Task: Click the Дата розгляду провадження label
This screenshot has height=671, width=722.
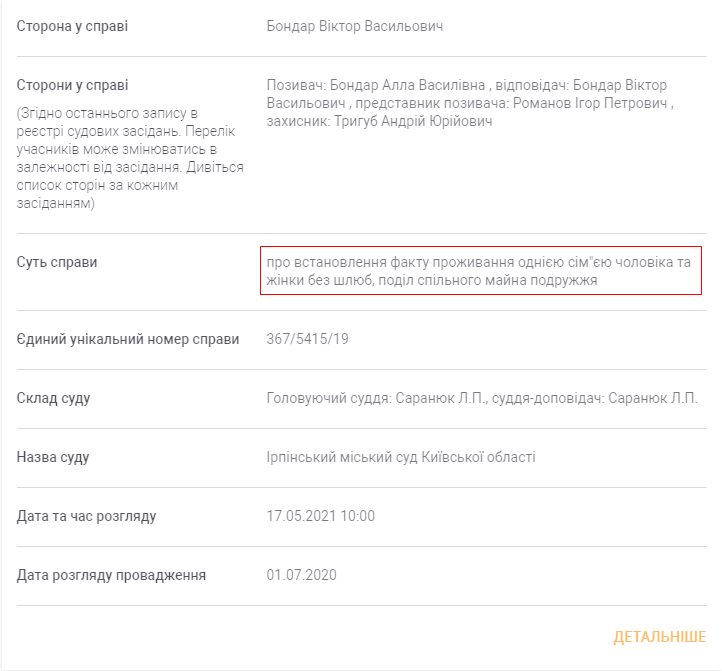Action: tap(111, 575)
